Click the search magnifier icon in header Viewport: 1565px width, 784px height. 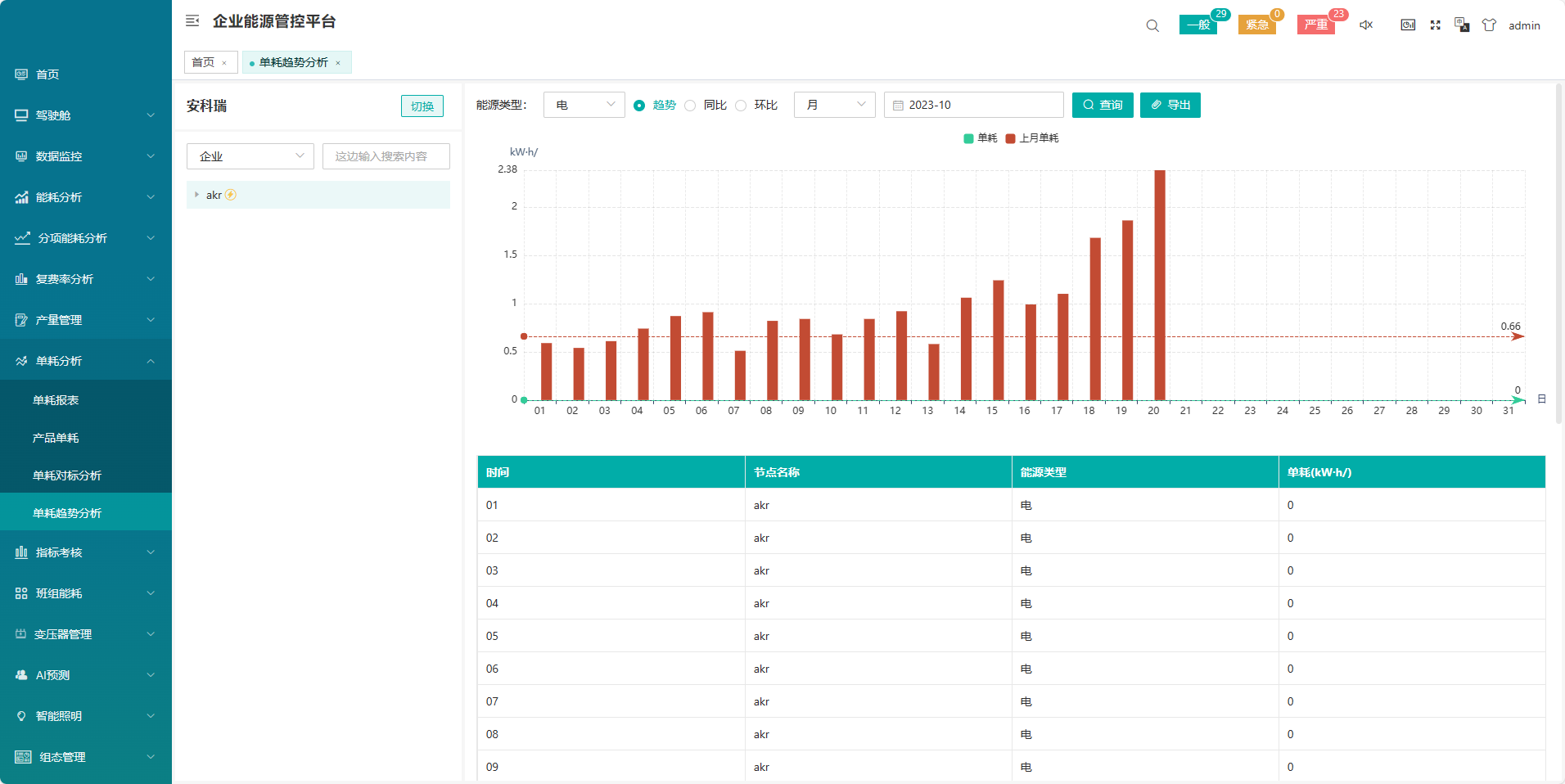1152,25
